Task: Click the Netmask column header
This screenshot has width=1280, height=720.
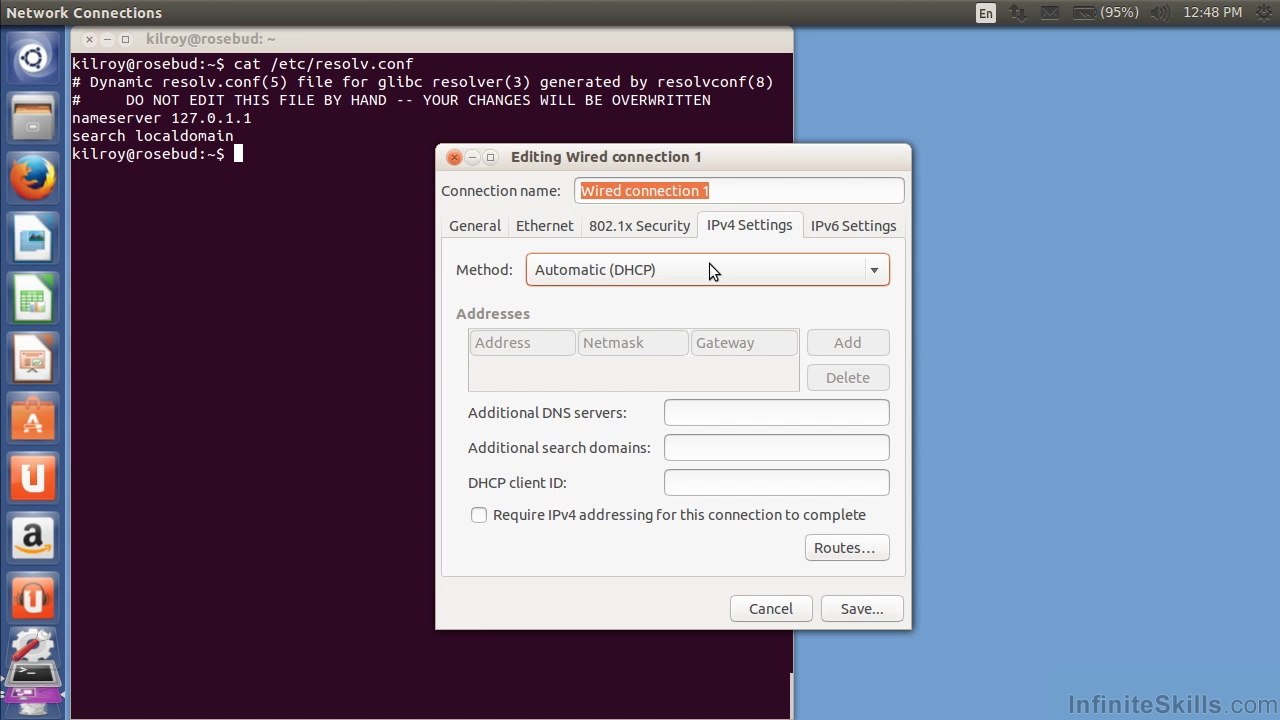Action: pyautogui.click(x=634, y=343)
